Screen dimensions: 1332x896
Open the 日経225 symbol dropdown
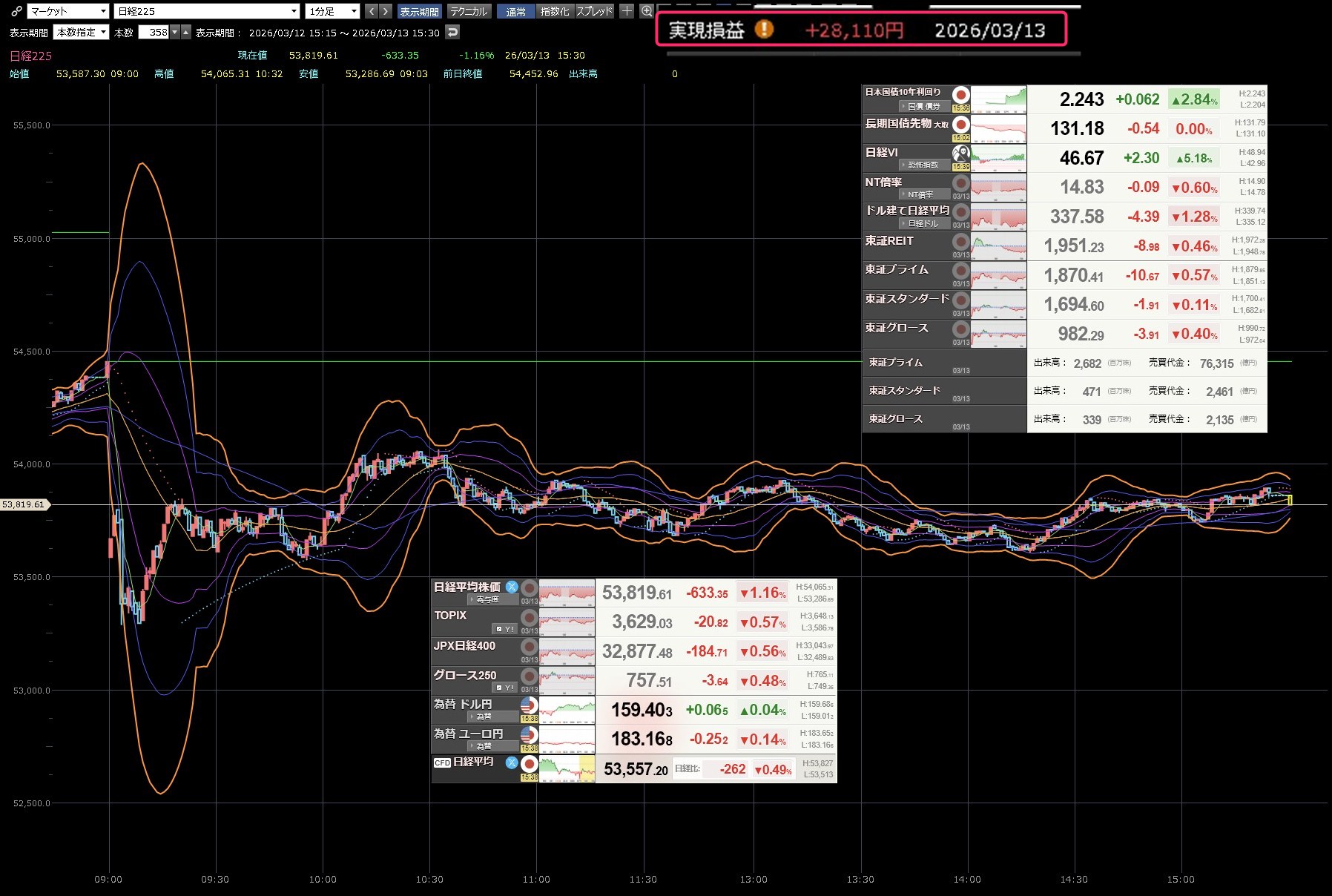[207, 11]
